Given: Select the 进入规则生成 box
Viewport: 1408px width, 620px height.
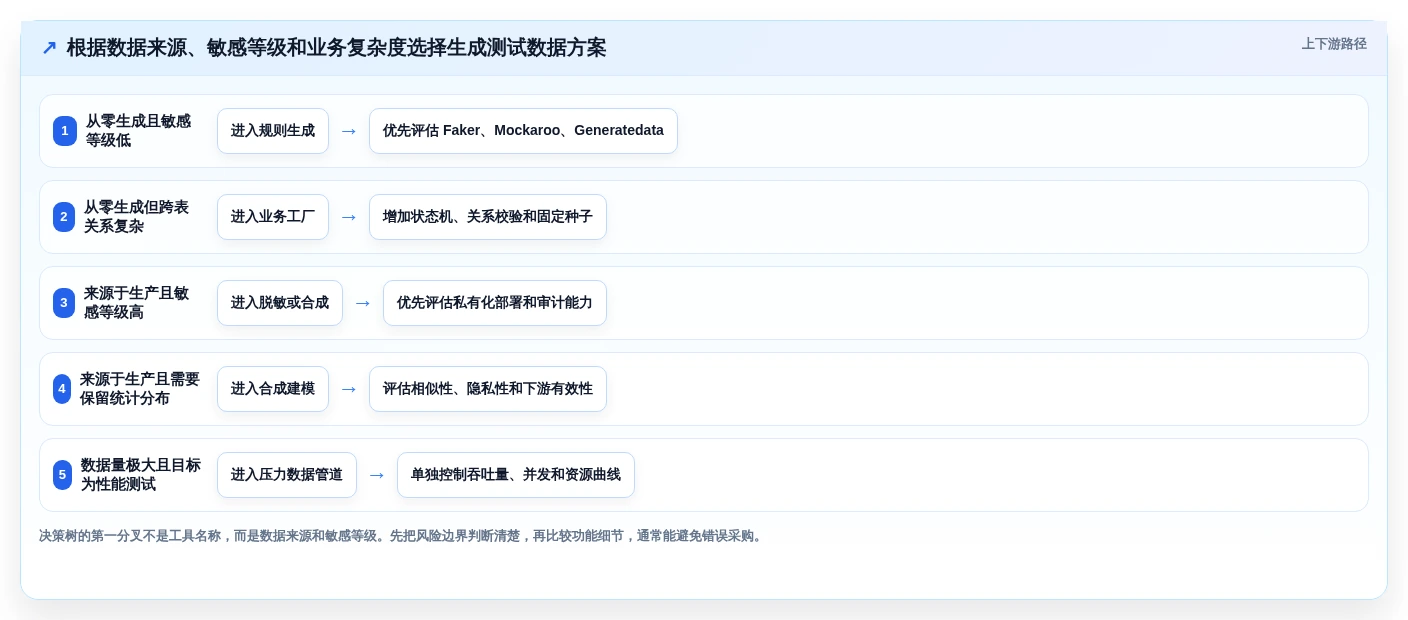Looking at the screenshot, I should coord(273,131).
